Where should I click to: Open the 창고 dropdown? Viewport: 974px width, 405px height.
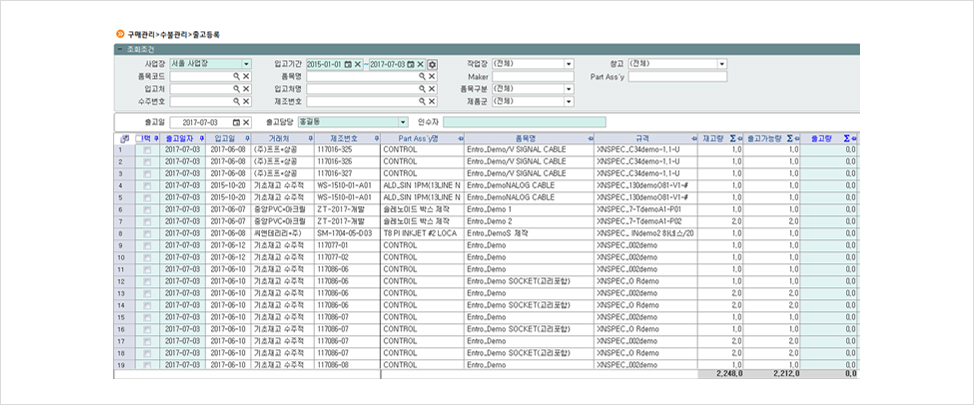click(722, 64)
